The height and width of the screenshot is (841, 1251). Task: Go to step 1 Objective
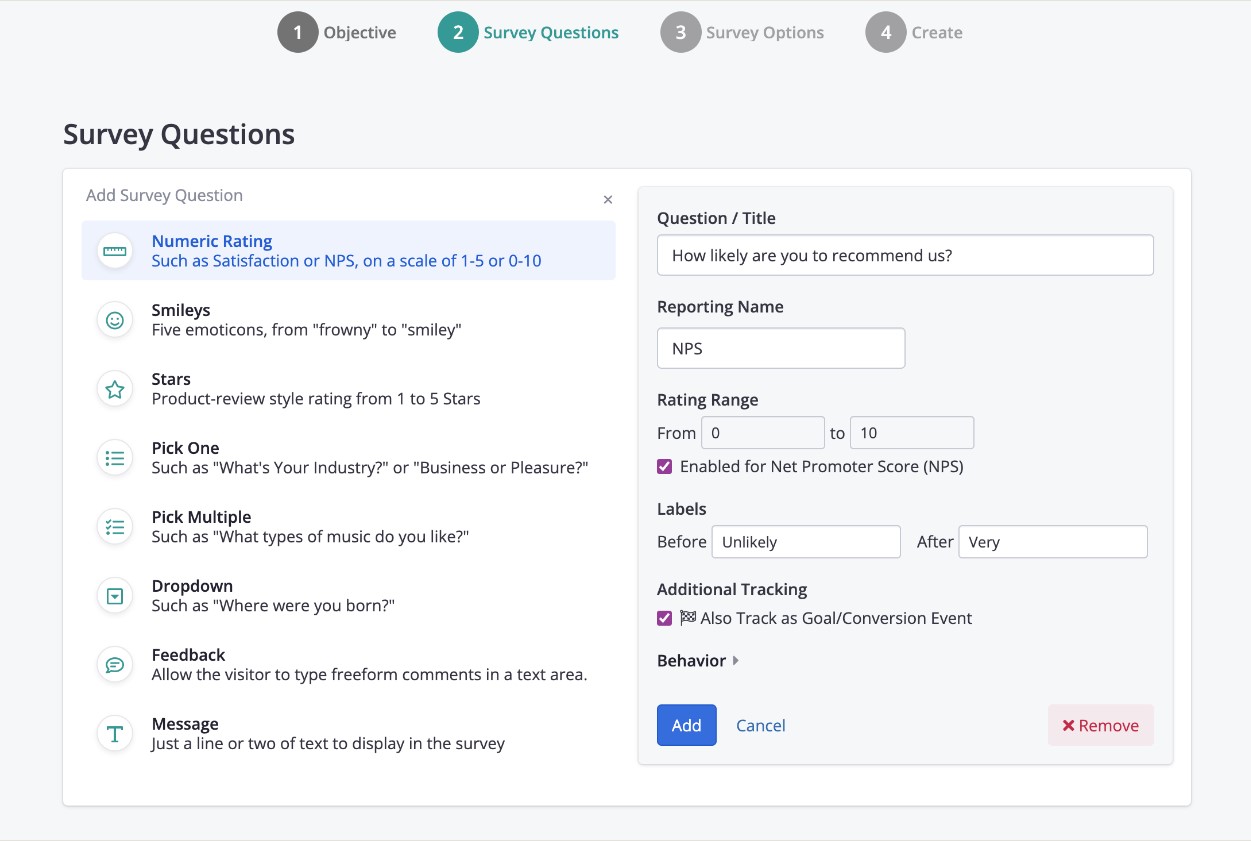(337, 32)
